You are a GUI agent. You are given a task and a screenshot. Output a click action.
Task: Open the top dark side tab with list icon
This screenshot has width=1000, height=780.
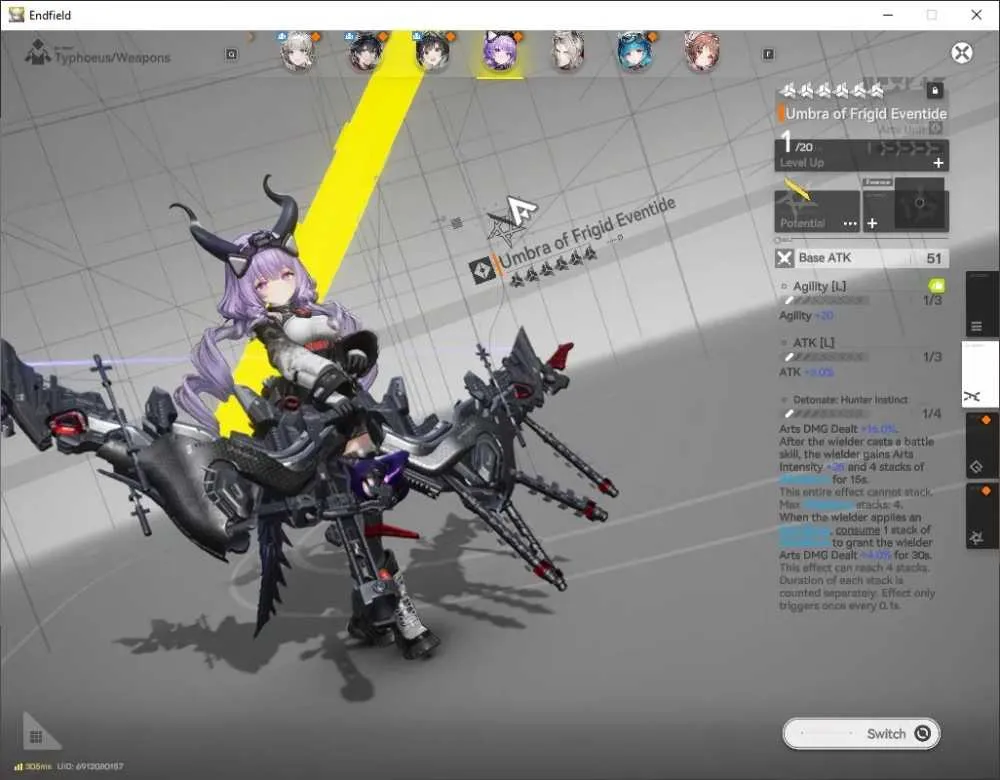tap(982, 305)
